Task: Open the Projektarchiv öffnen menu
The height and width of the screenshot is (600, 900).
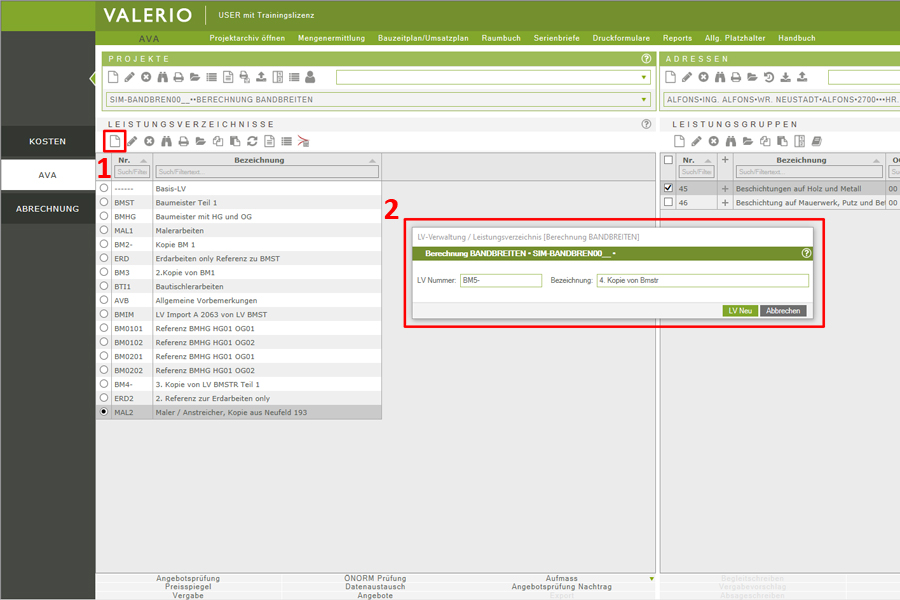Action: click(x=247, y=38)
